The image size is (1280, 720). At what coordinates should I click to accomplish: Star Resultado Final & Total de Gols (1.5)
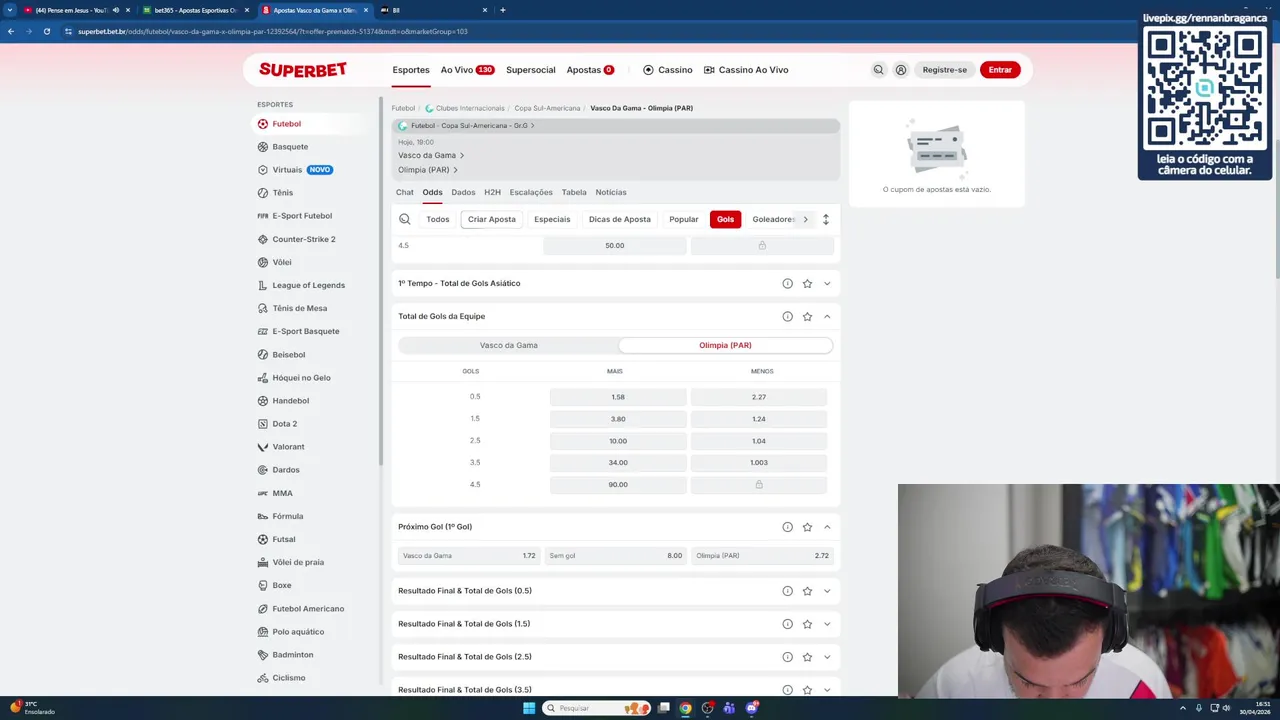pyautogui.click(x=807, y=624)
